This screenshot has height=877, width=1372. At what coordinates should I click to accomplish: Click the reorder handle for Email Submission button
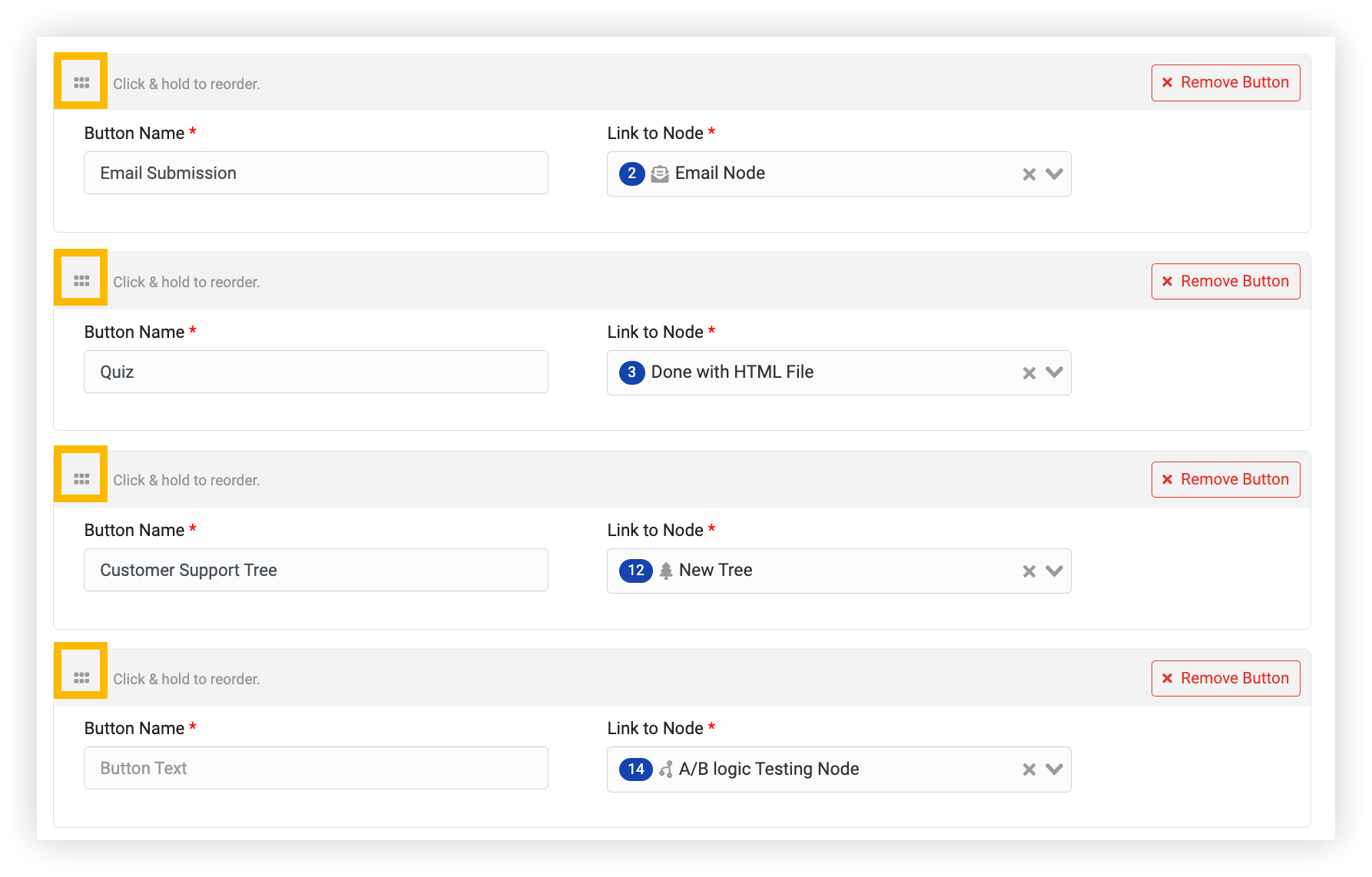(x=81, y=82)
